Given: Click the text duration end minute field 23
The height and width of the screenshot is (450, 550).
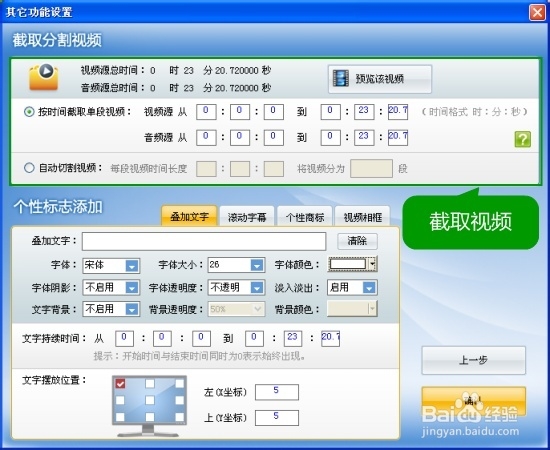Looking at the screenshot, I should coord(293,339).
